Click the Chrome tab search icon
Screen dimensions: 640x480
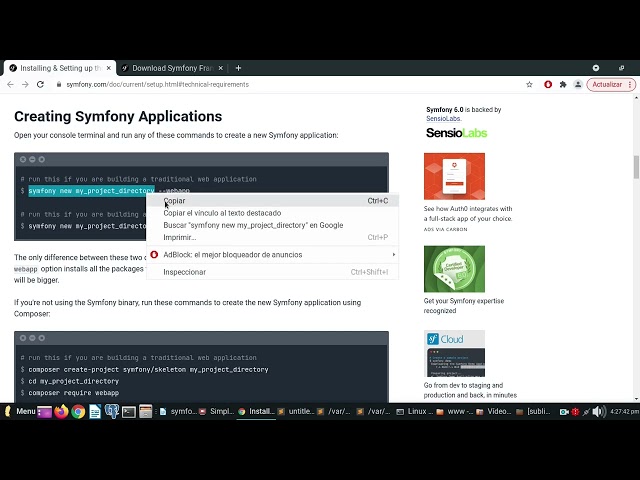(596, 68)
